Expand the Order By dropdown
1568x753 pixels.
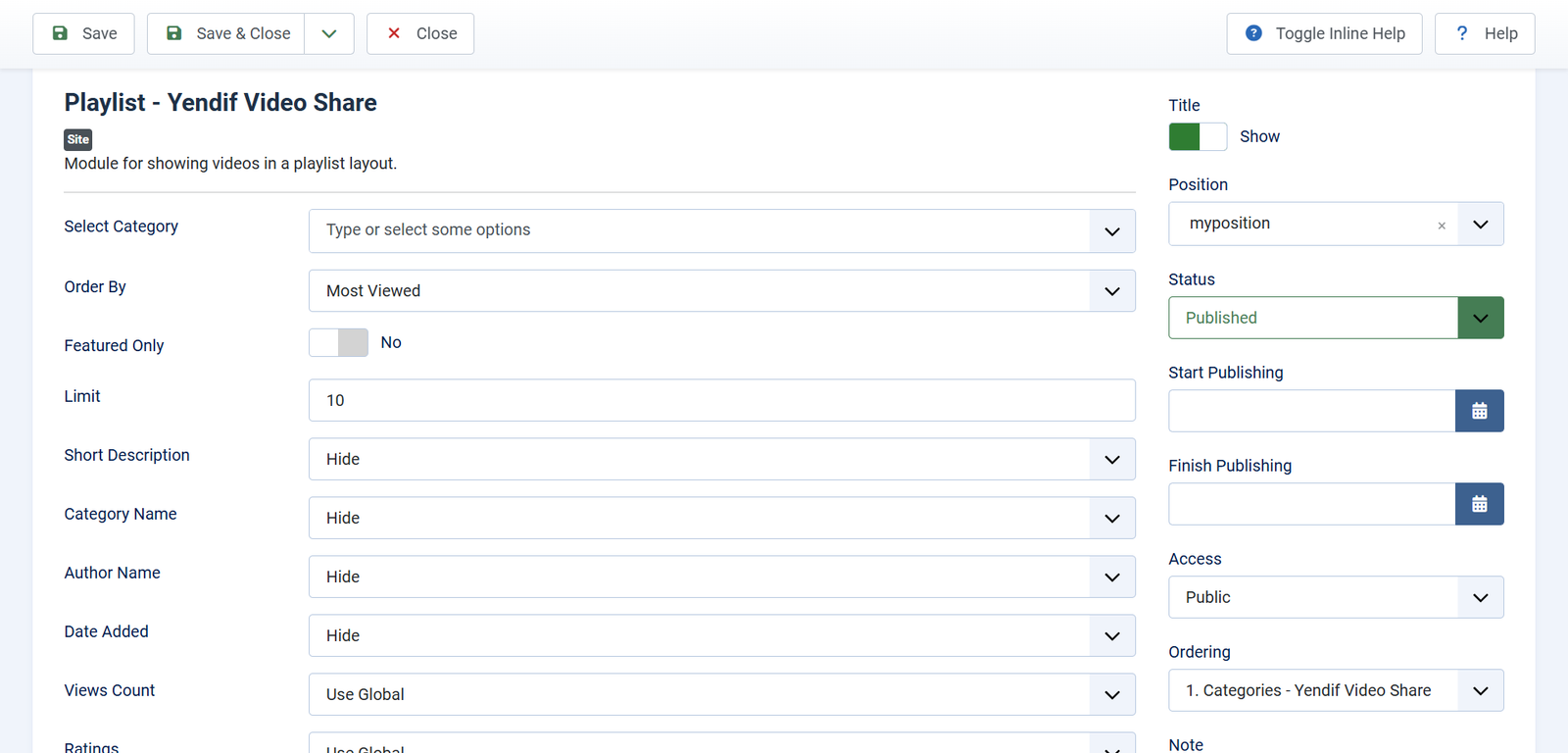[x=722, y=291]
